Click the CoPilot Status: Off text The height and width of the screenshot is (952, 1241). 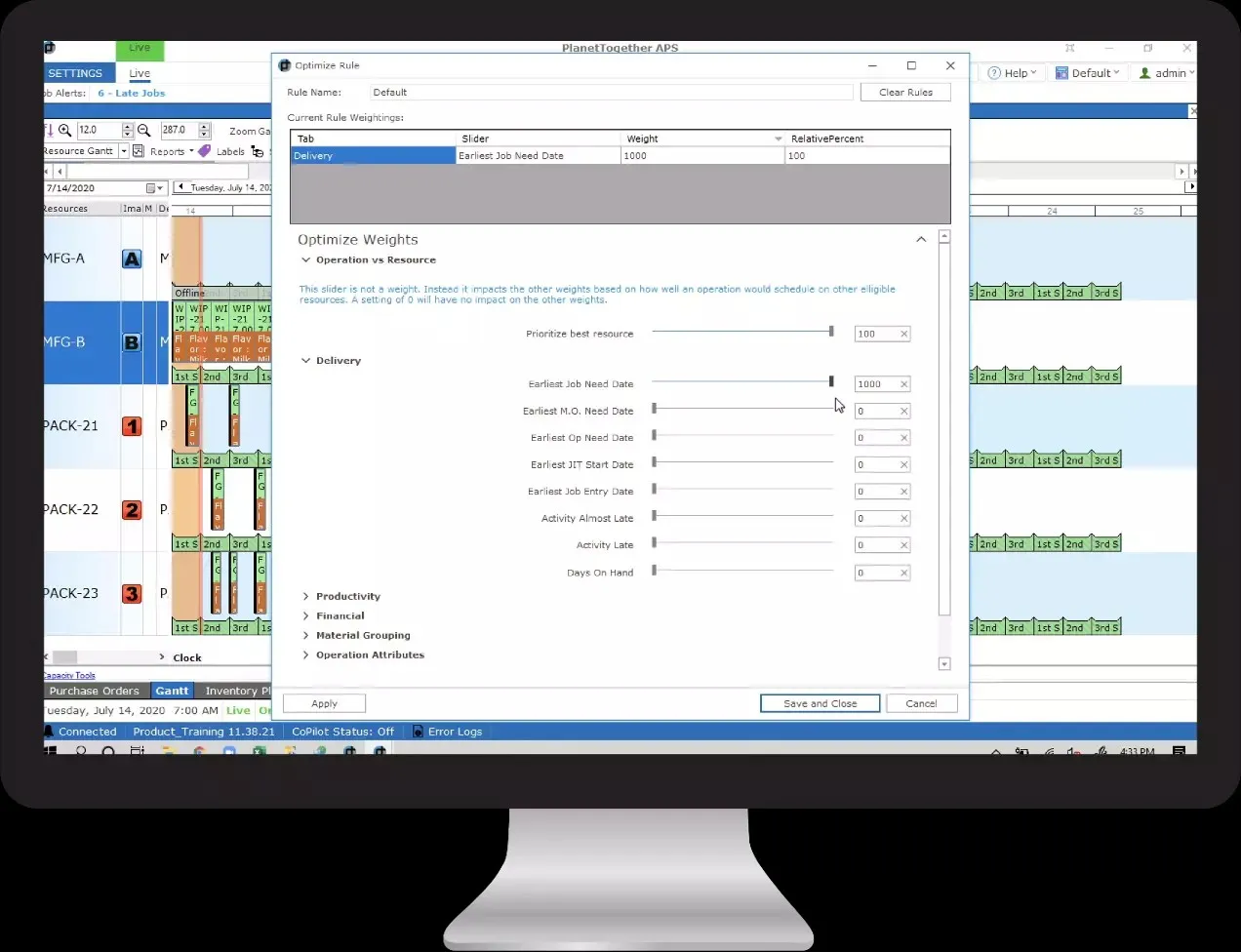point(342,732)
